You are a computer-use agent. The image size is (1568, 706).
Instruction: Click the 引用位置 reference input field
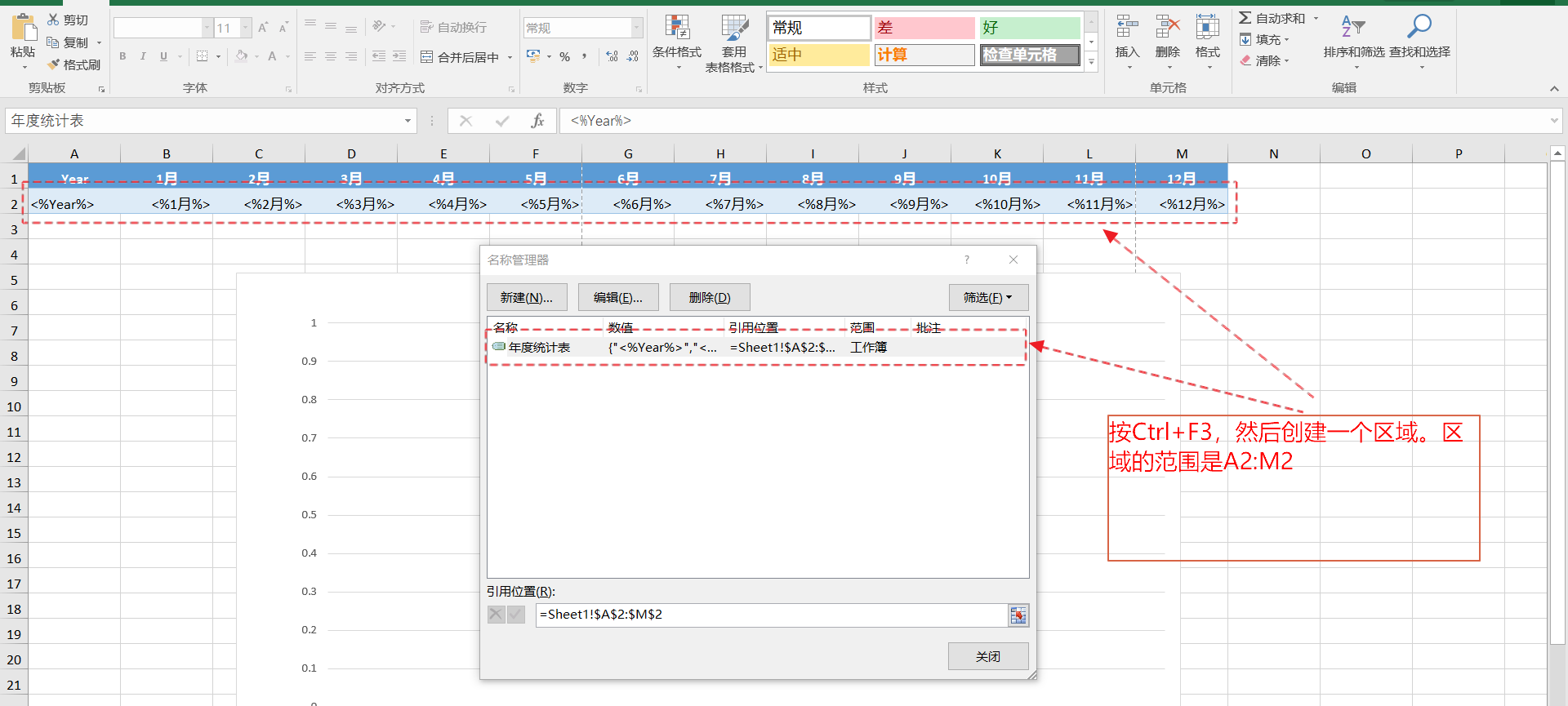(771, 615)
